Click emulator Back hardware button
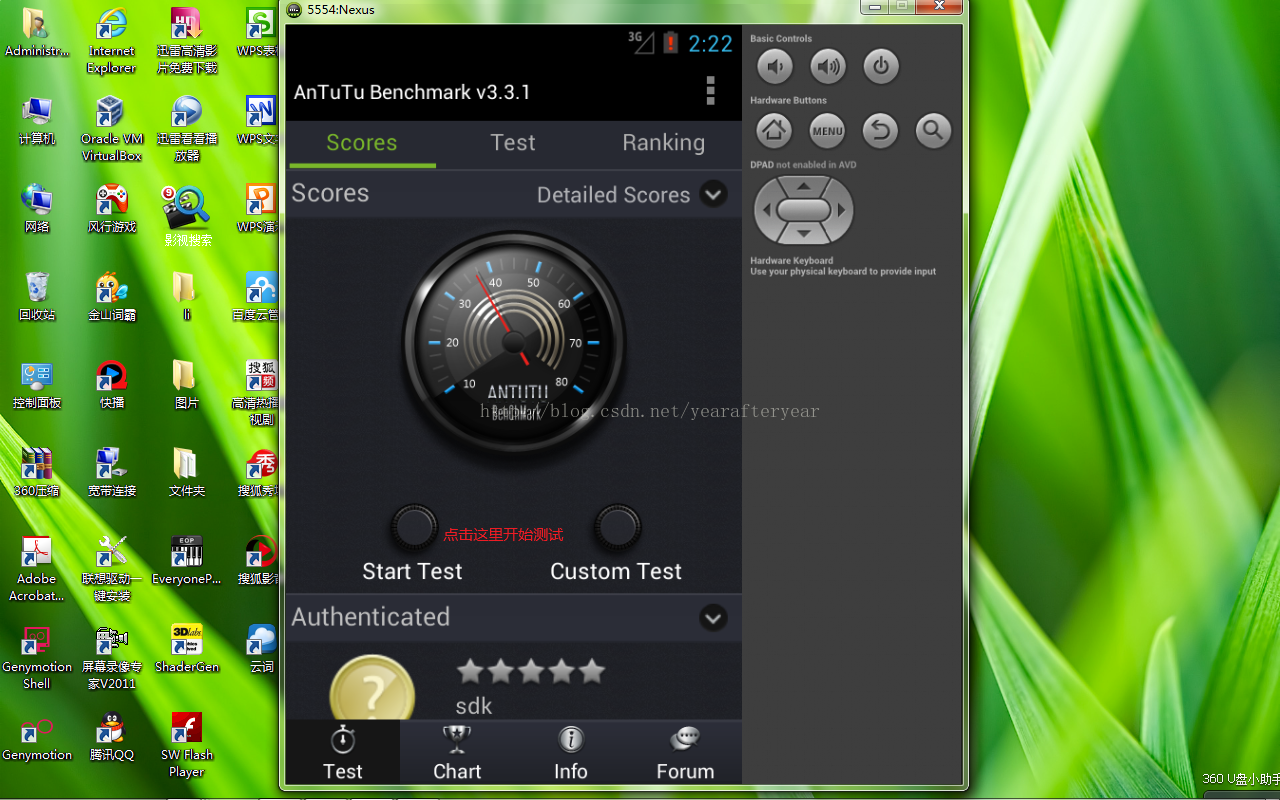Viewport: 1280px width, 800px height. [881, 130]
